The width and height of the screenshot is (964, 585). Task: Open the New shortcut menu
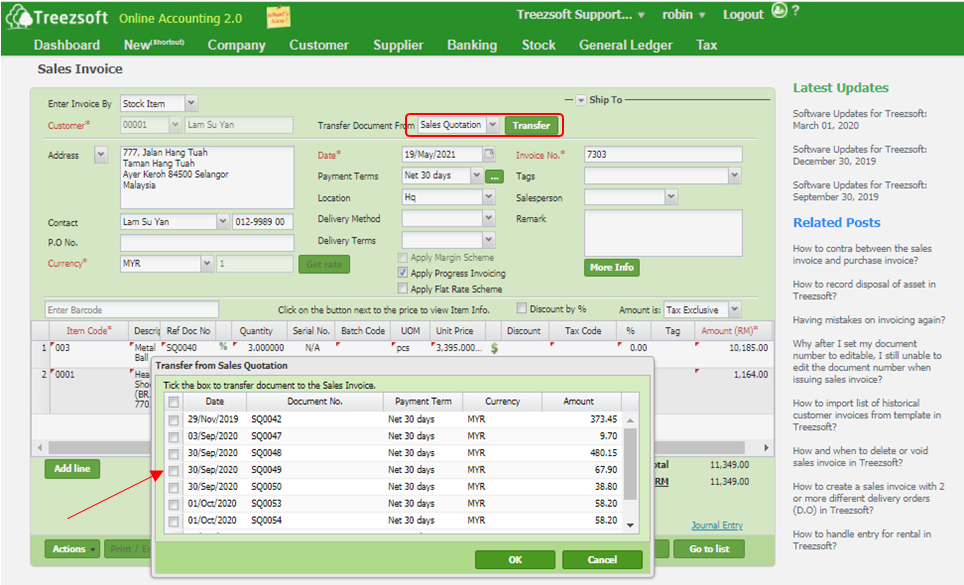coord(154,44)
